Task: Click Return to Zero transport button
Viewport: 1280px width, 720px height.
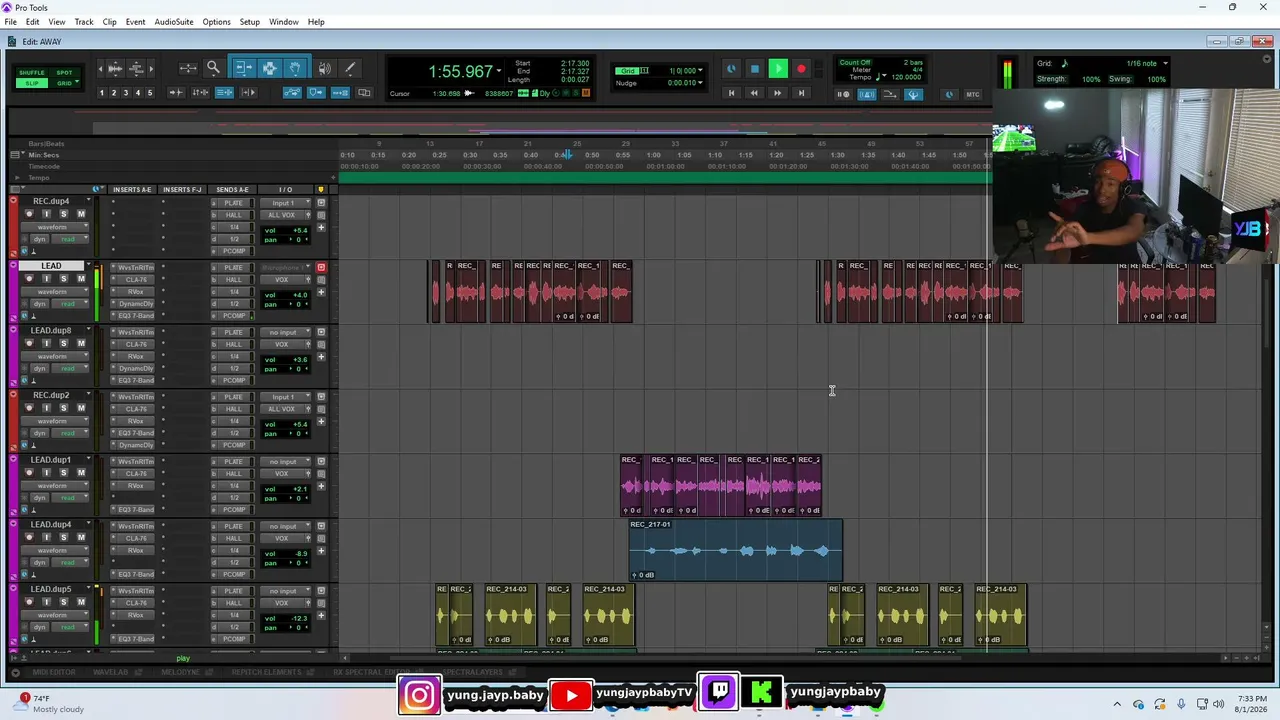Action: [x=731, y=94]
